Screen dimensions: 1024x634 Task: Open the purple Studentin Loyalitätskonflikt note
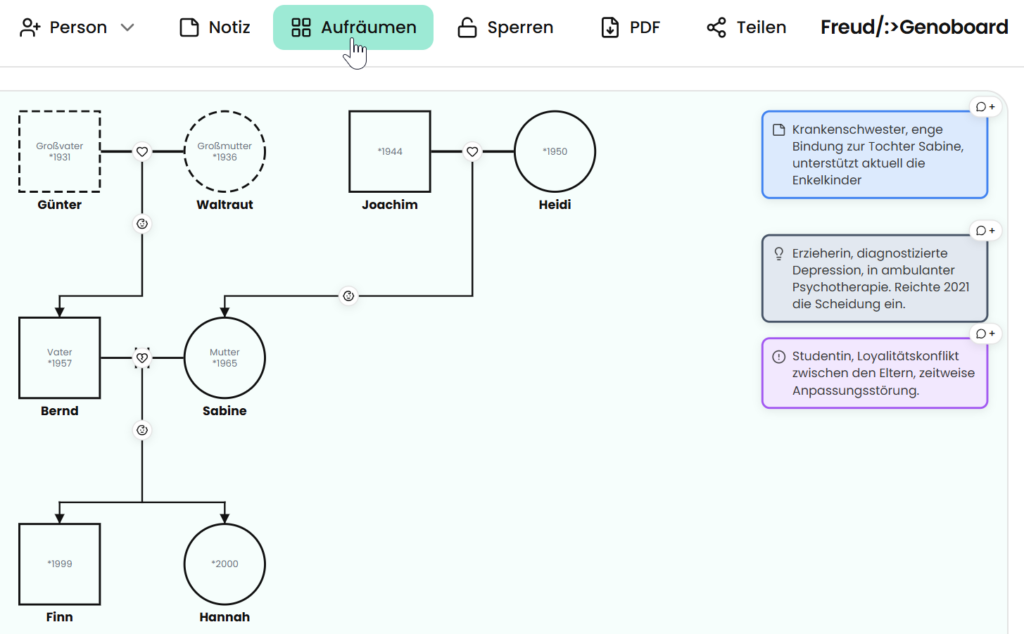point(874,373)
